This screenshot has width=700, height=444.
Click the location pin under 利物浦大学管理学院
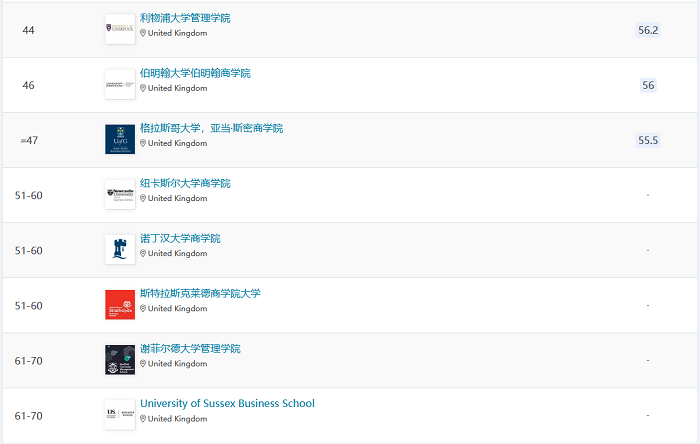tap(143, 33)
